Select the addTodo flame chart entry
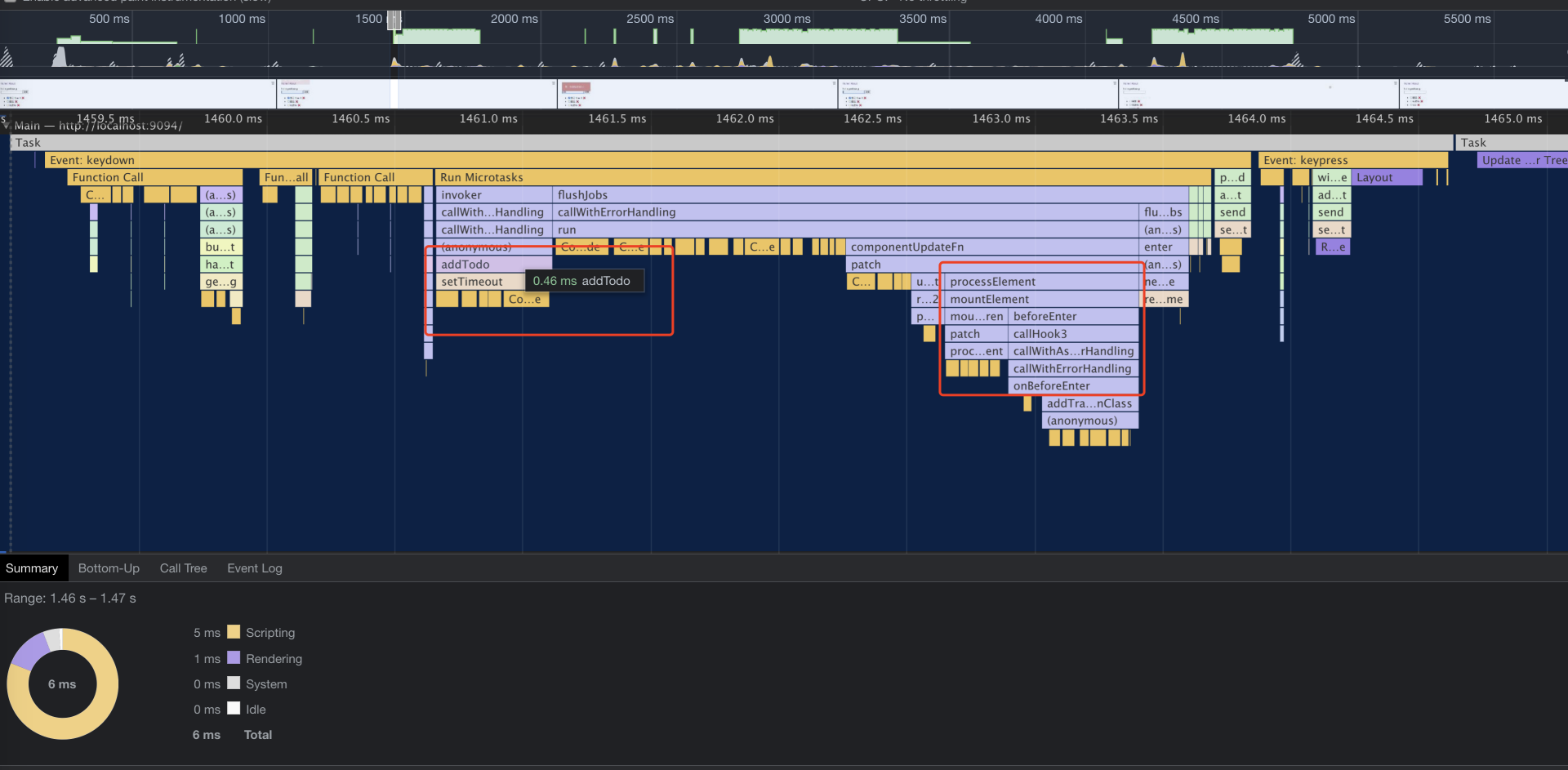This screenshot has width=1568, height=770. pos(494,265)
